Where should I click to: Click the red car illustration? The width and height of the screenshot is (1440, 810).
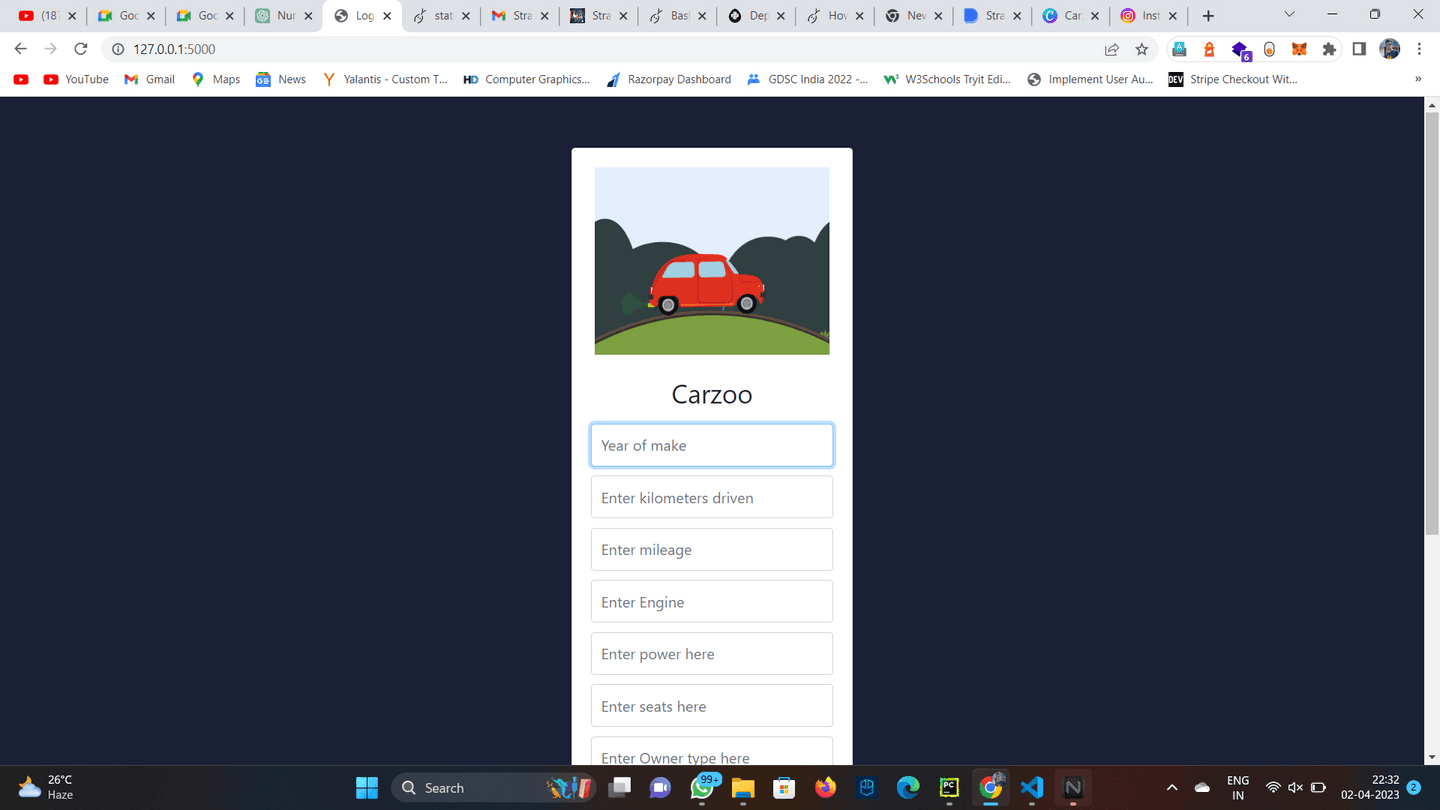706,283
